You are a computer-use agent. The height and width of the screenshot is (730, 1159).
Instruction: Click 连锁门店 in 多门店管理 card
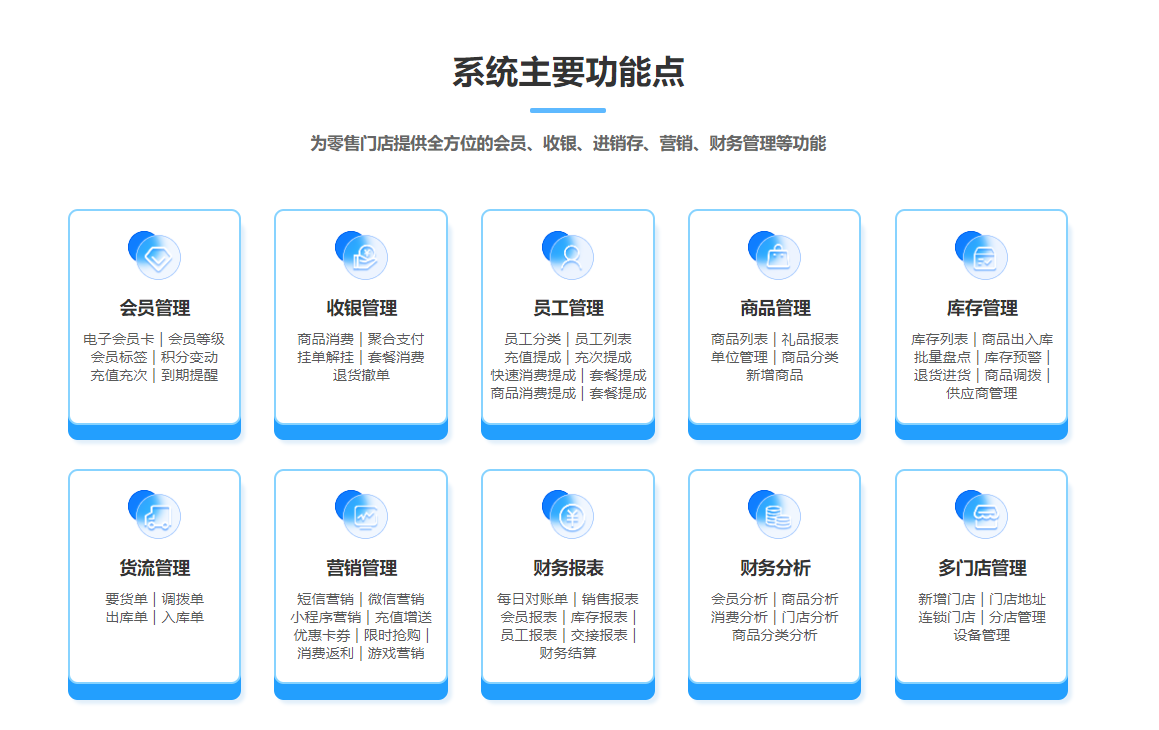[946, 617]
